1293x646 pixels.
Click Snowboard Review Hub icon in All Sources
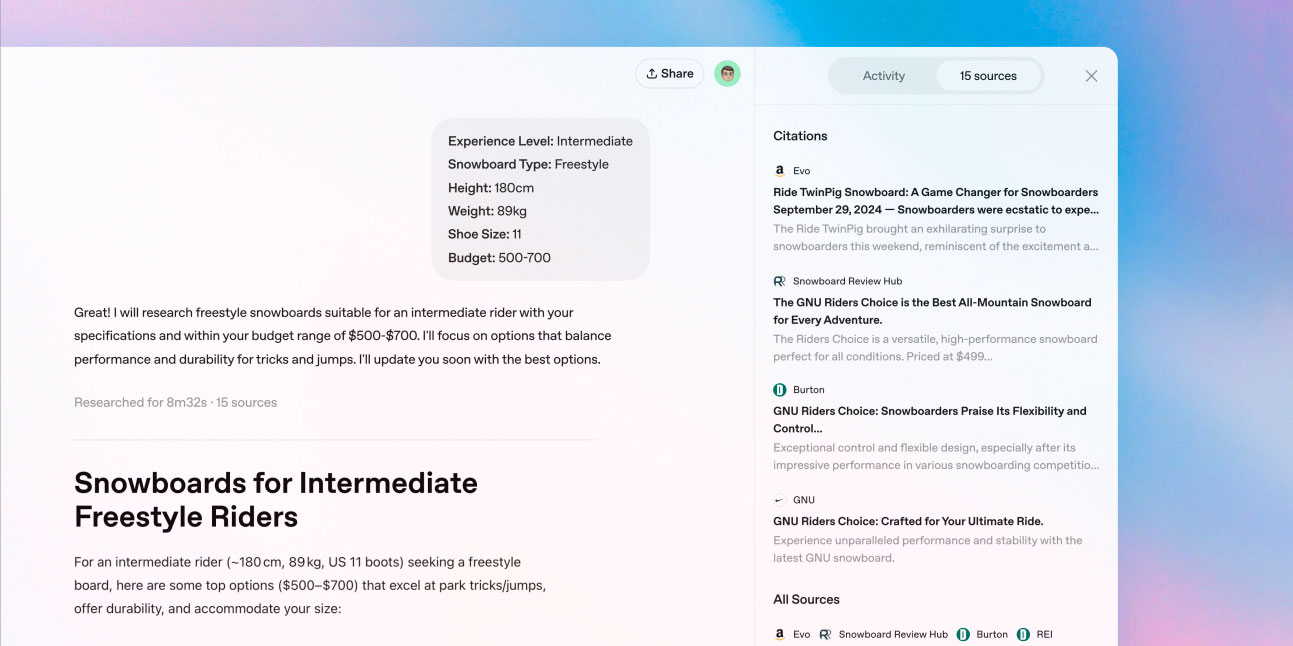pos(826,634)
